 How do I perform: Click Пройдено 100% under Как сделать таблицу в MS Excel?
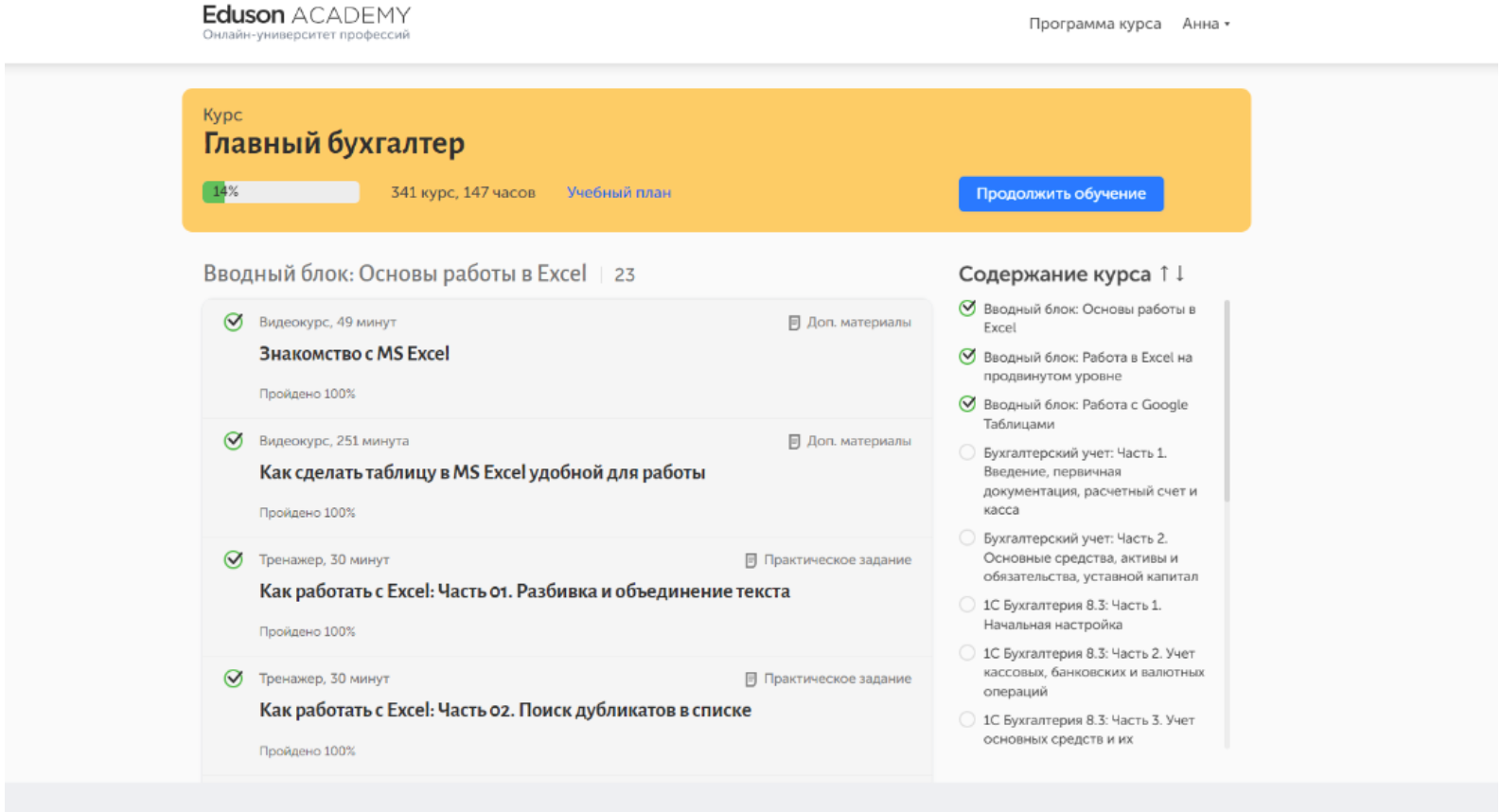(308, 513)
